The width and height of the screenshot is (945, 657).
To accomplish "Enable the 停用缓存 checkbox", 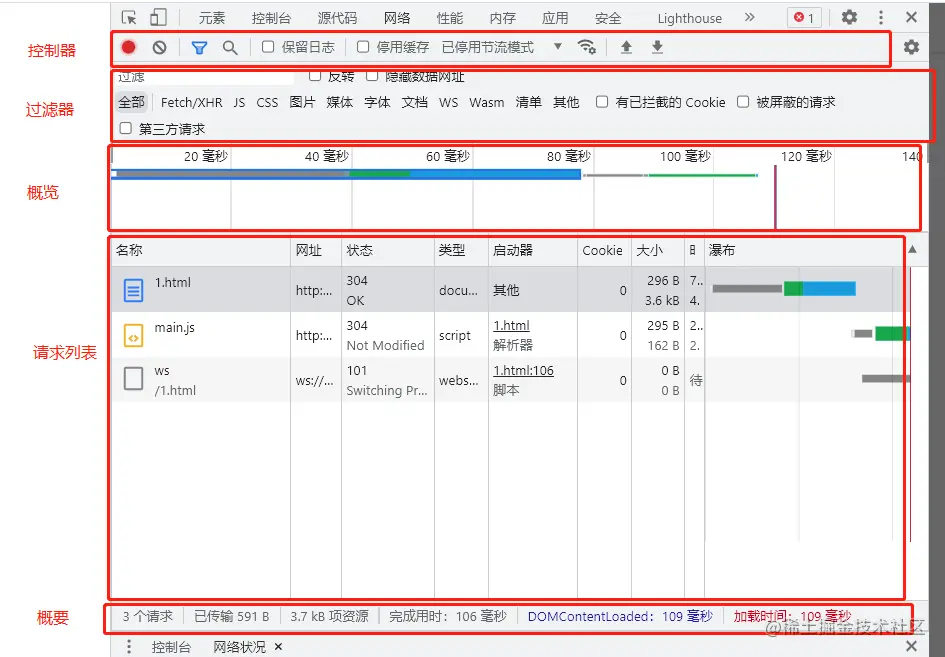I will [x=363, y=46].
